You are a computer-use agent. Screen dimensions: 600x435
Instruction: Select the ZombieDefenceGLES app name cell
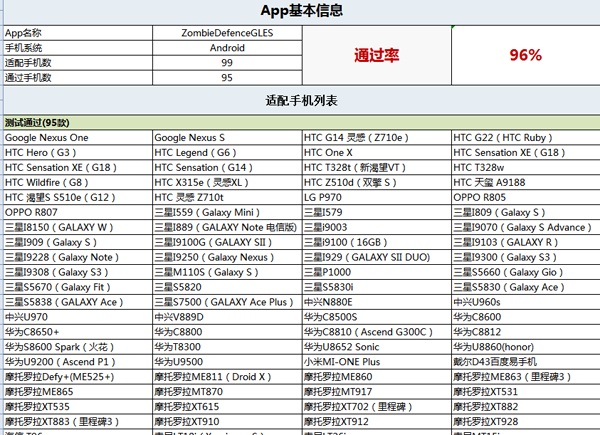coord(227,33)
